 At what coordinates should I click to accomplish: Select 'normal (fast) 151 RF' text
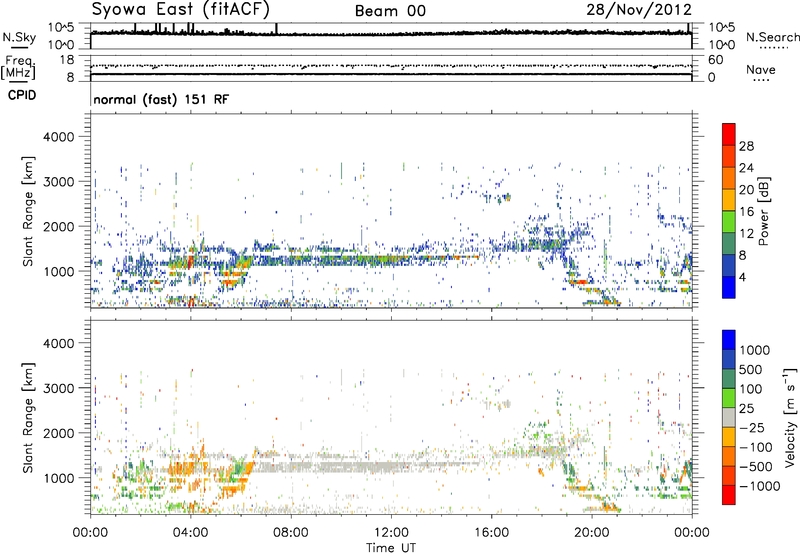(161, 99)
